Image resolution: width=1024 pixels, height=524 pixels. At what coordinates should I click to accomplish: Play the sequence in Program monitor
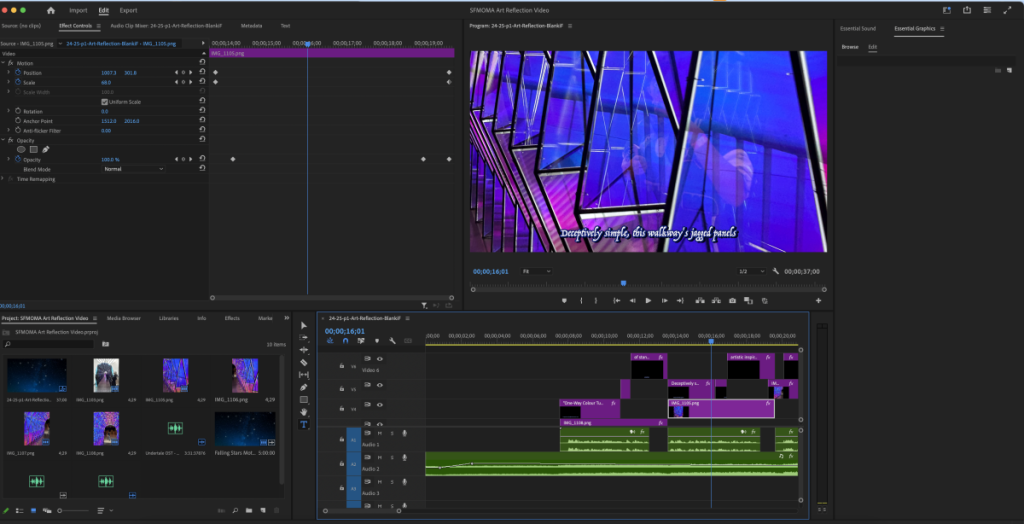pyautogui.click(x=648, y=301)
